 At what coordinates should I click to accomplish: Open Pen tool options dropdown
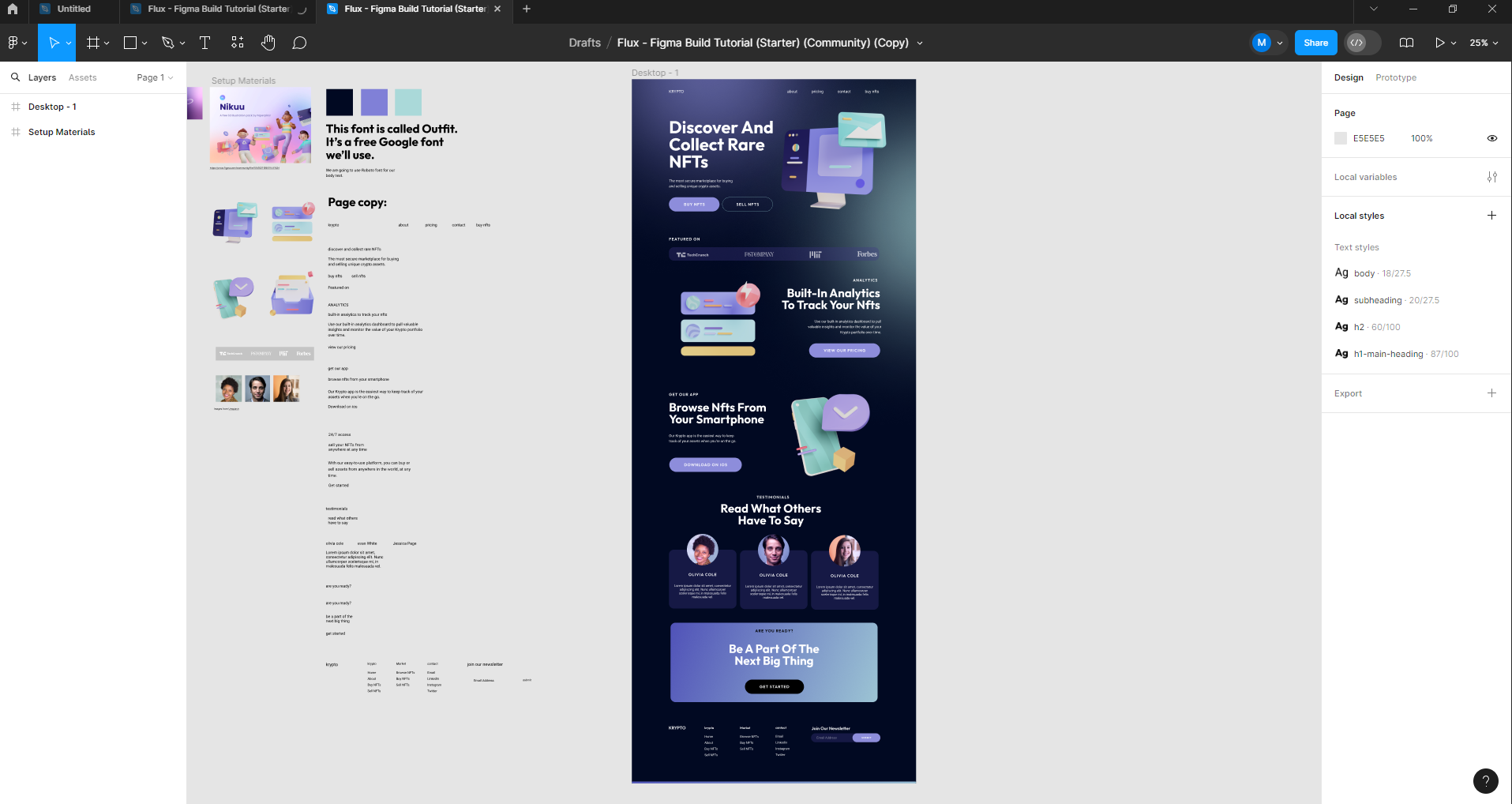point(182,43)
